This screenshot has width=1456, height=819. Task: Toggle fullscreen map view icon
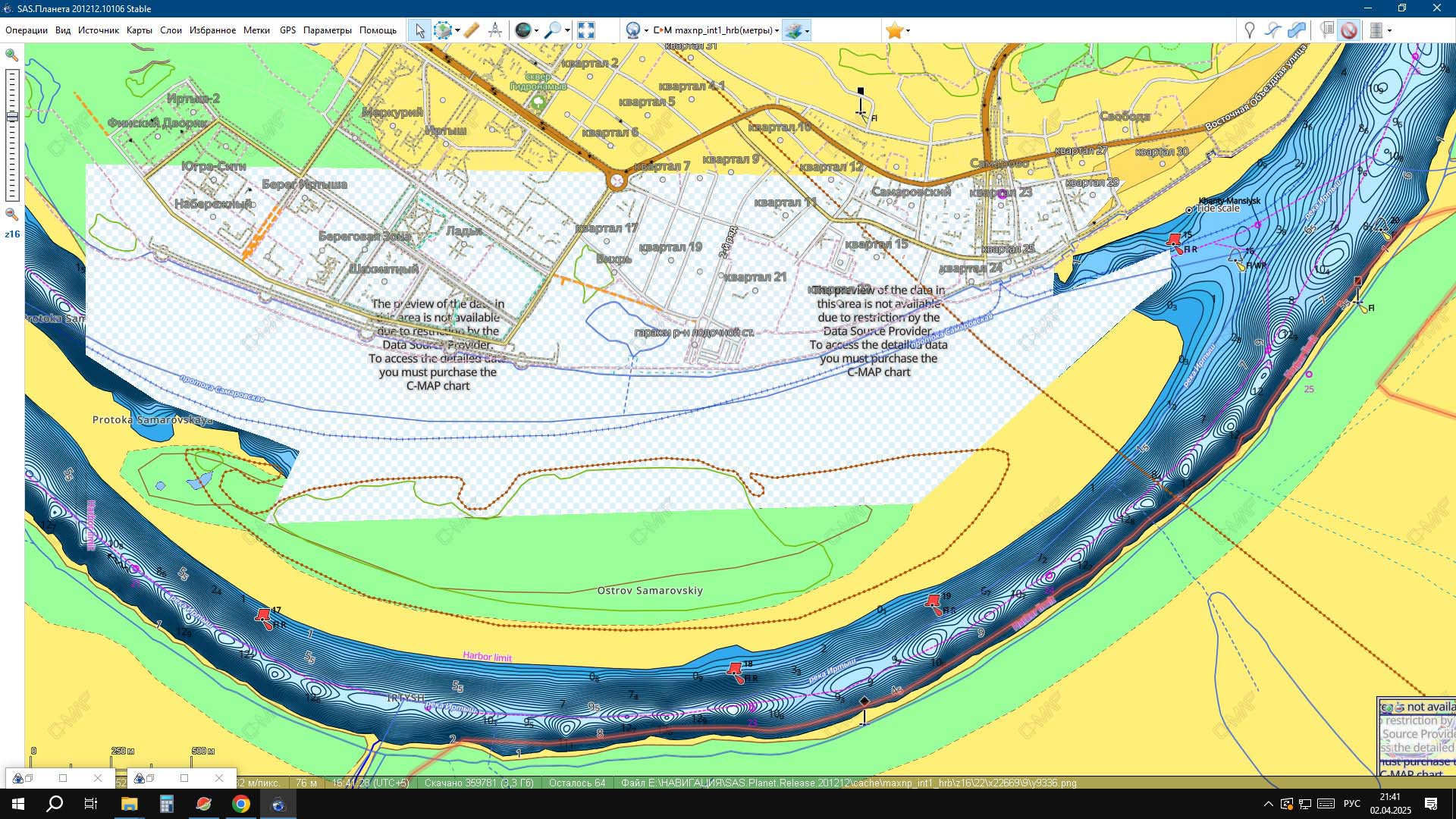pos(585,30)
